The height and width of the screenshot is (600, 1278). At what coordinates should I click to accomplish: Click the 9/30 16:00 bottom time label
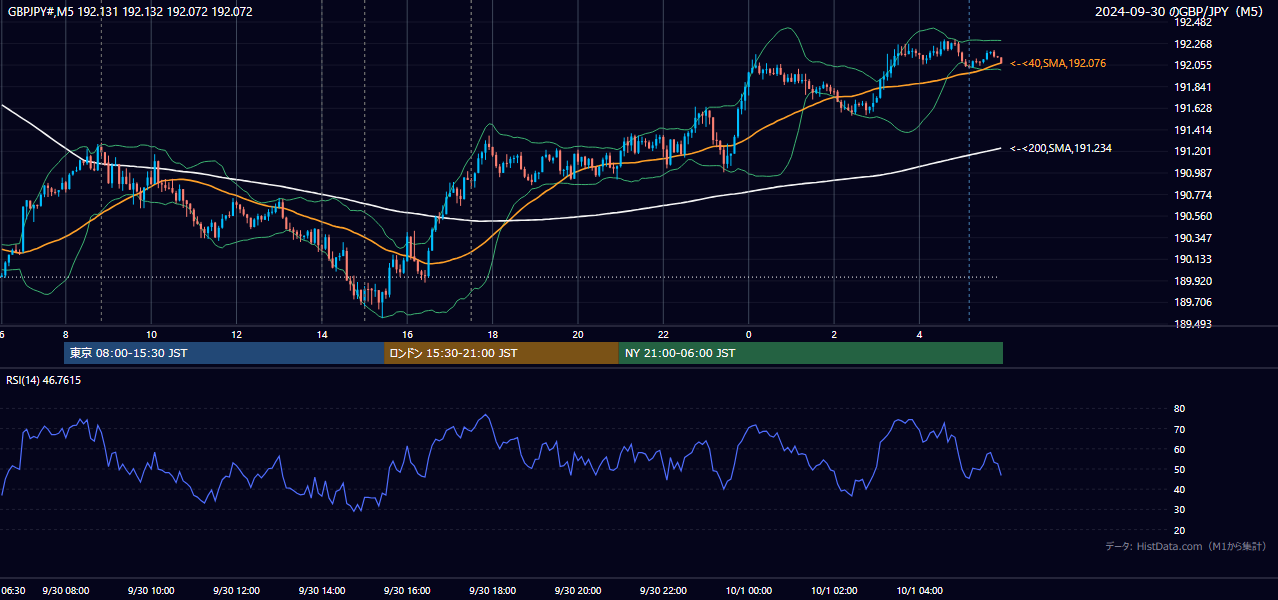coord(407,590)
